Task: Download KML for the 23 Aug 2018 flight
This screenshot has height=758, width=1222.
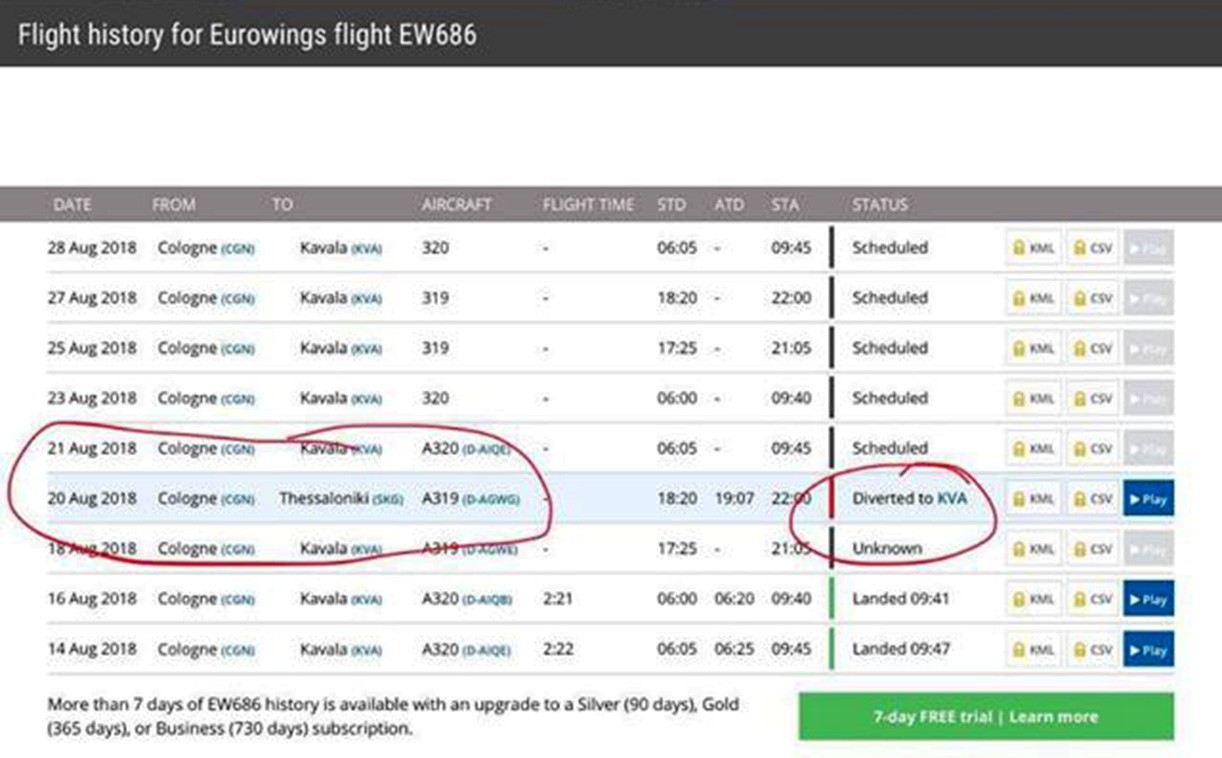Action: (x=1033, y=398)
